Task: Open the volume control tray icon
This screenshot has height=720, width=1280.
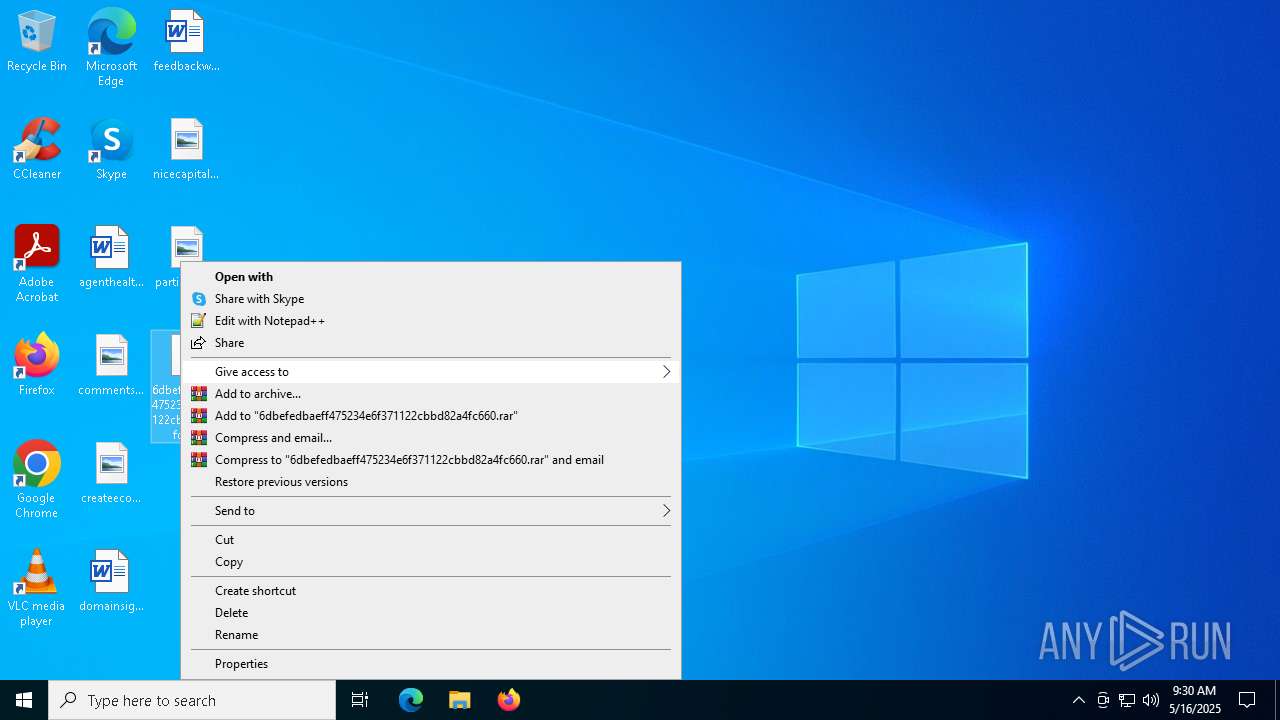Action: coord(1151,700)
